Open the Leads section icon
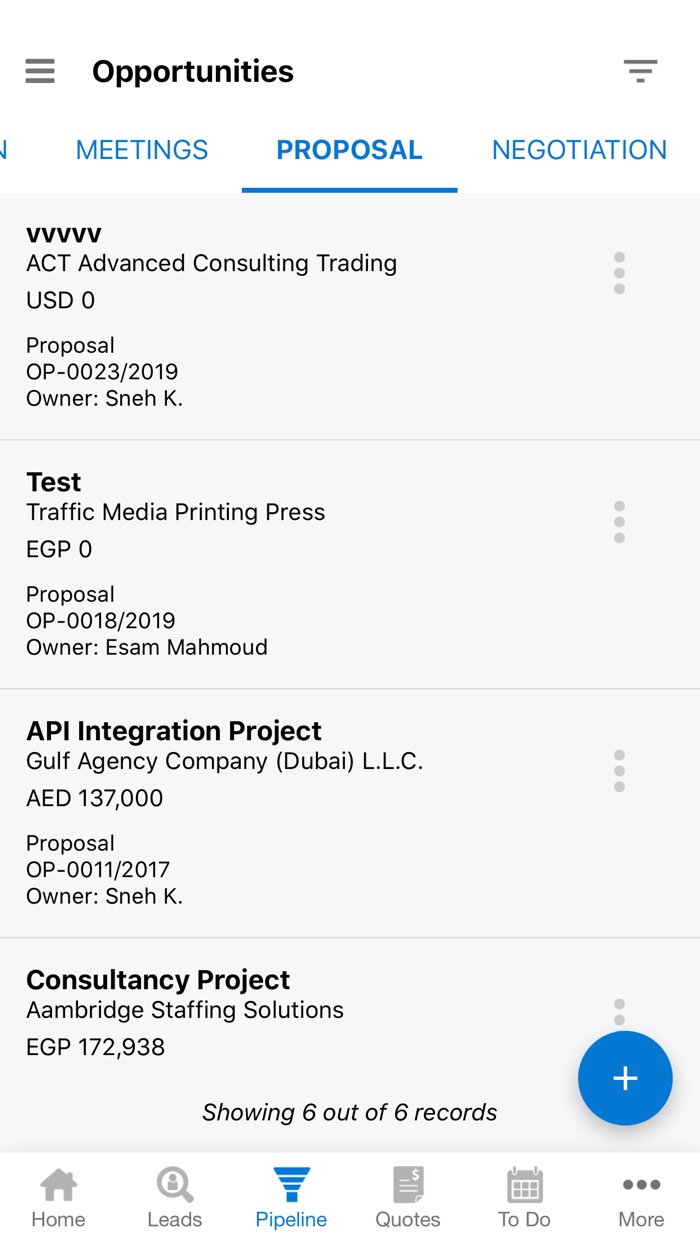This screenshot has width=700, height=1244. (174, 1196)
